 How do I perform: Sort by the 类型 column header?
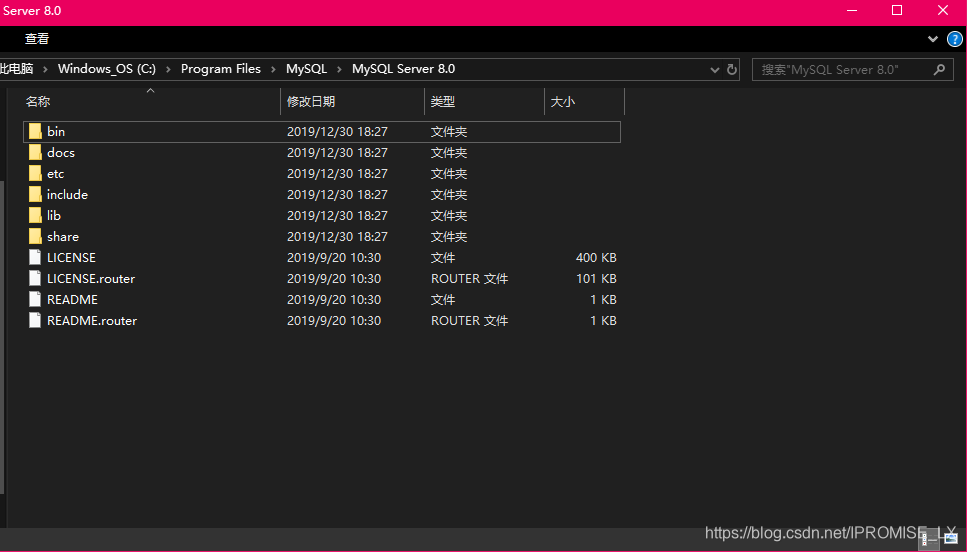484,102
